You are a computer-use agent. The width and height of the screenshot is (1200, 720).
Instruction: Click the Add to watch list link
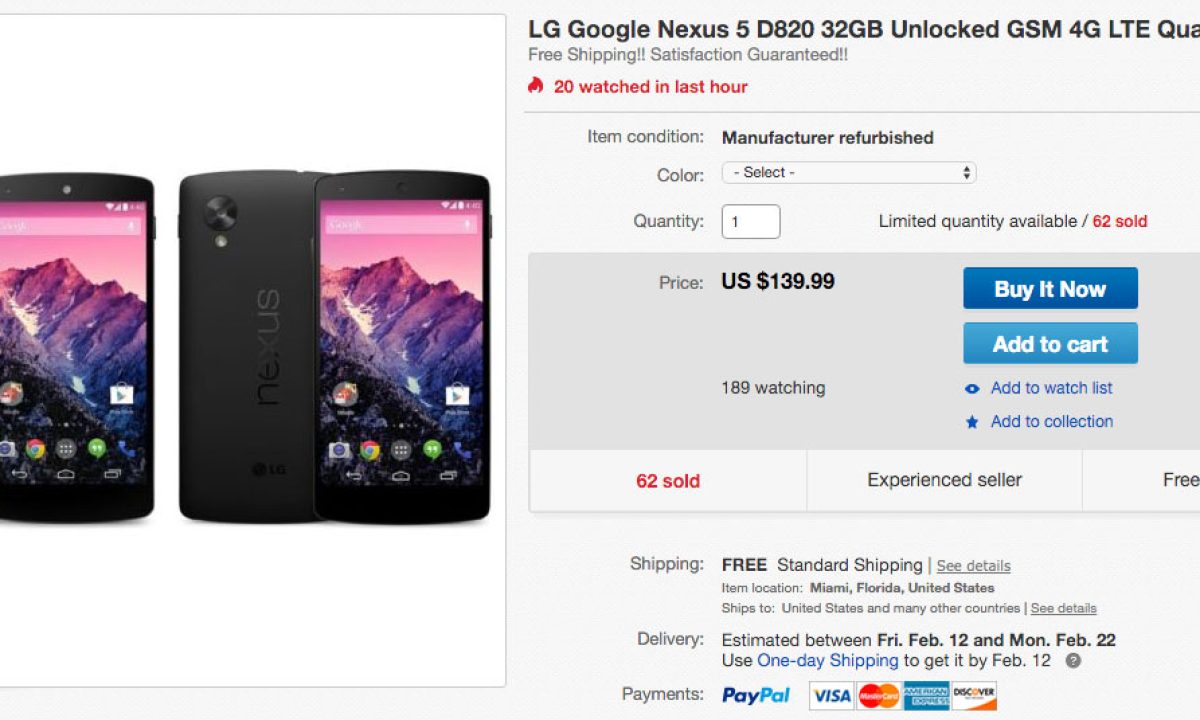[1051, 388]
